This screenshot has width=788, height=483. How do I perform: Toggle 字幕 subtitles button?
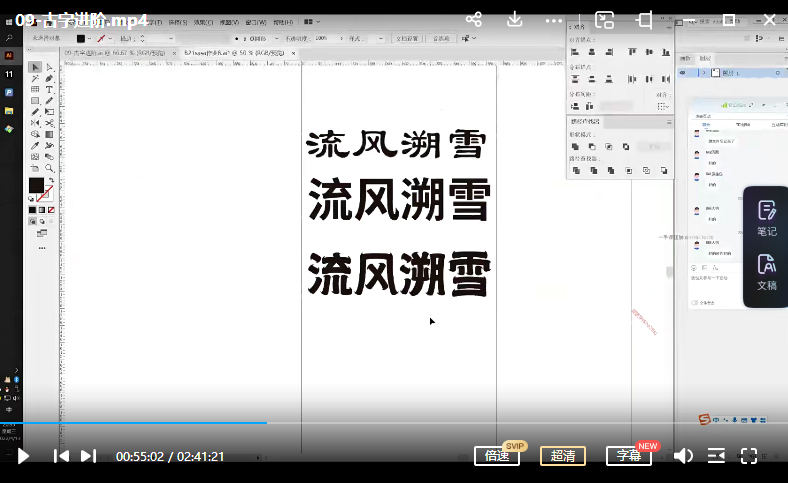coord(628,456)
